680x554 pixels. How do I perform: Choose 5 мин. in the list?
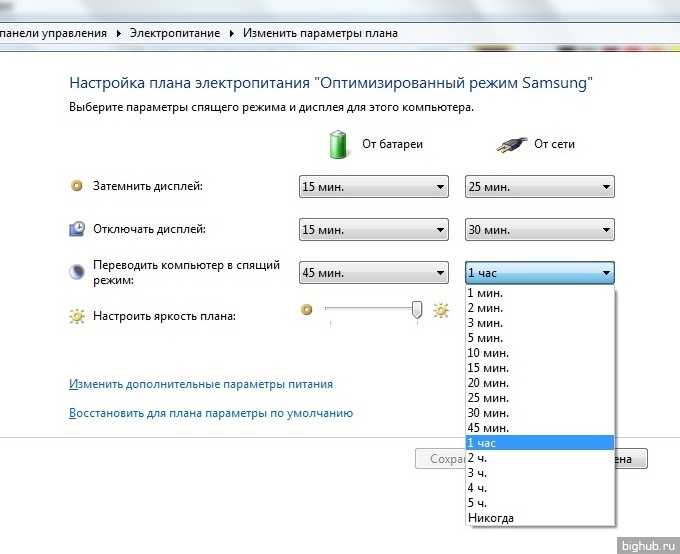pos(540,338)
